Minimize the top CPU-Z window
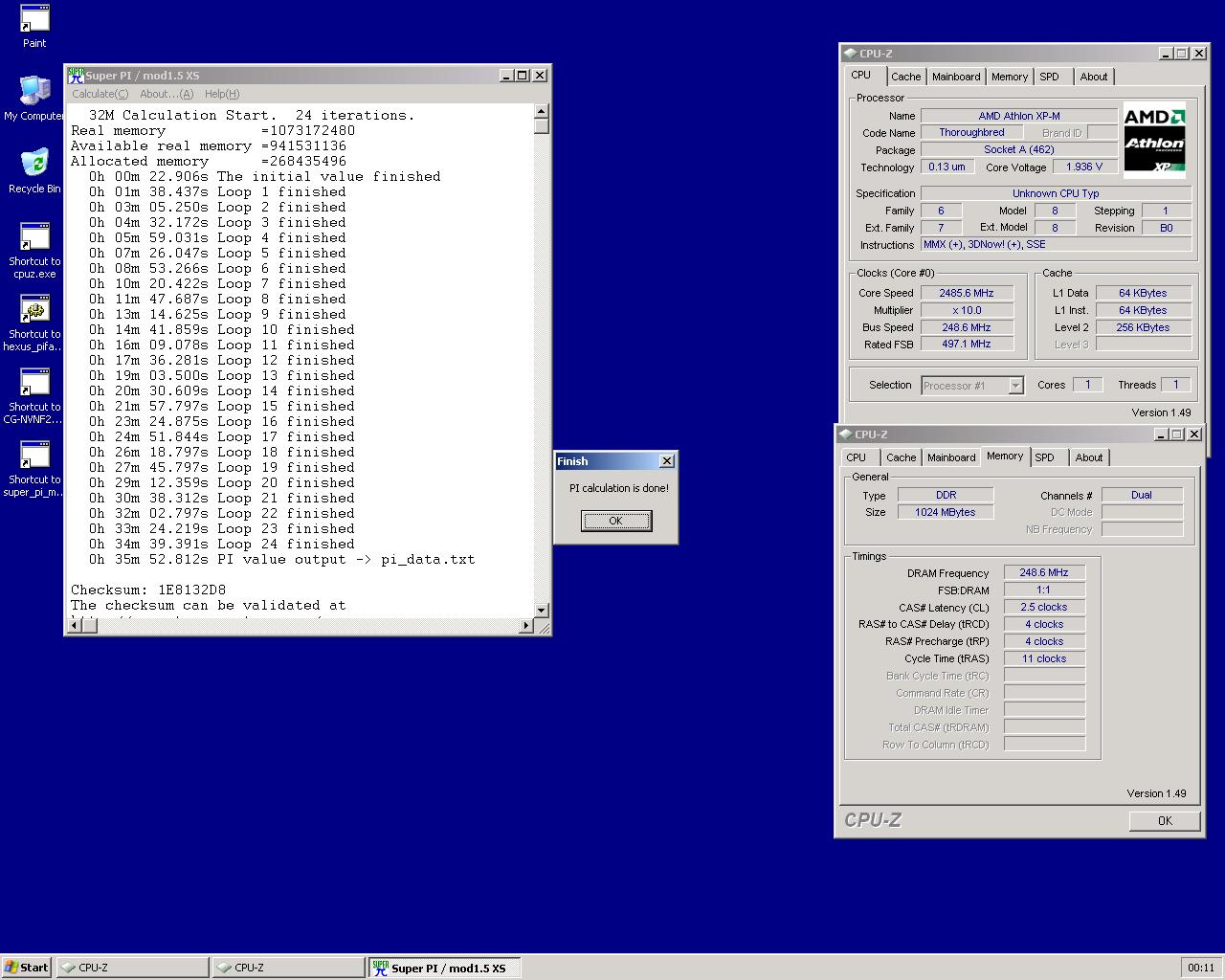Screen dimensions: 1225x980 click(1166, 54)
